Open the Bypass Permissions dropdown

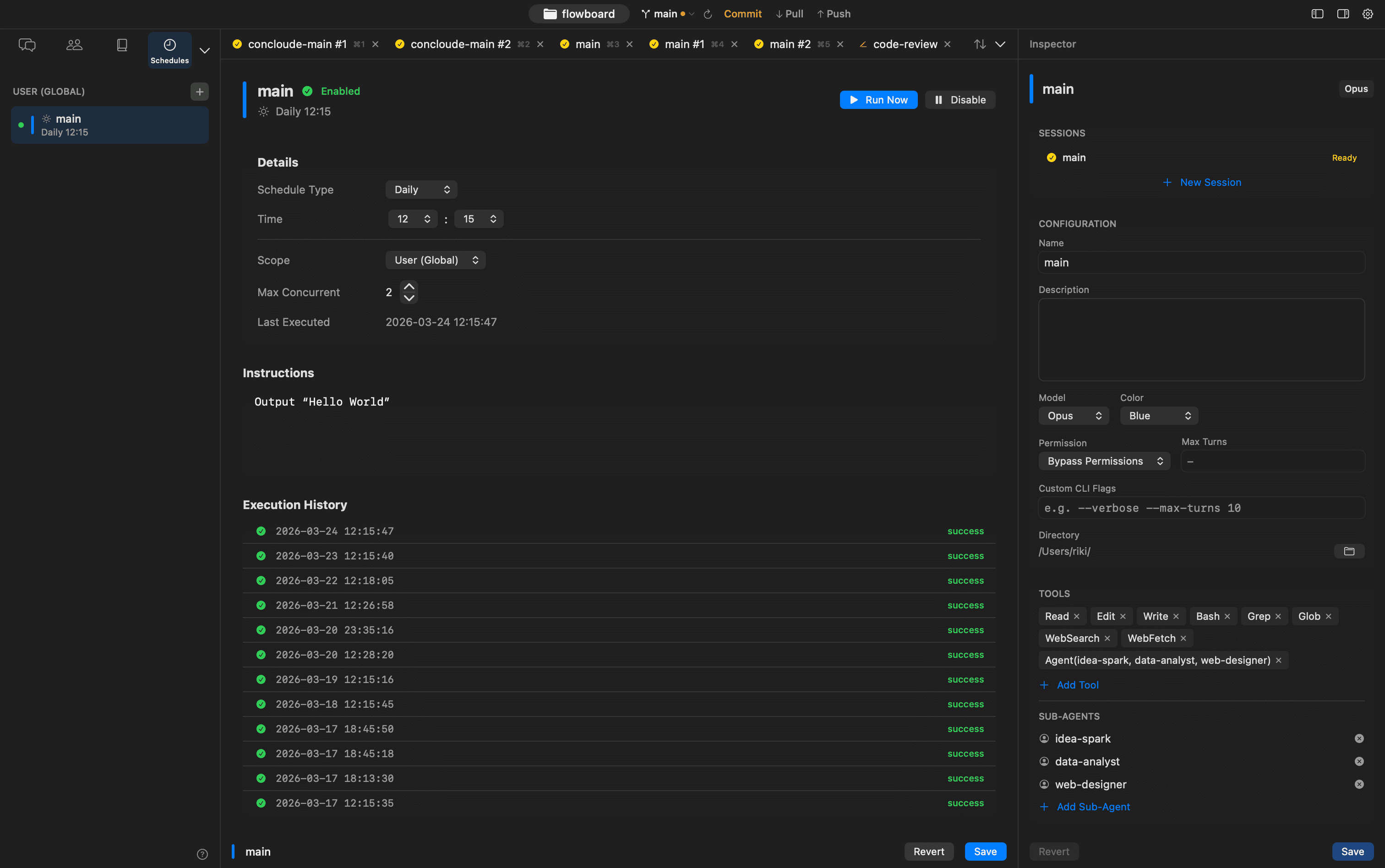(1104, 461)
